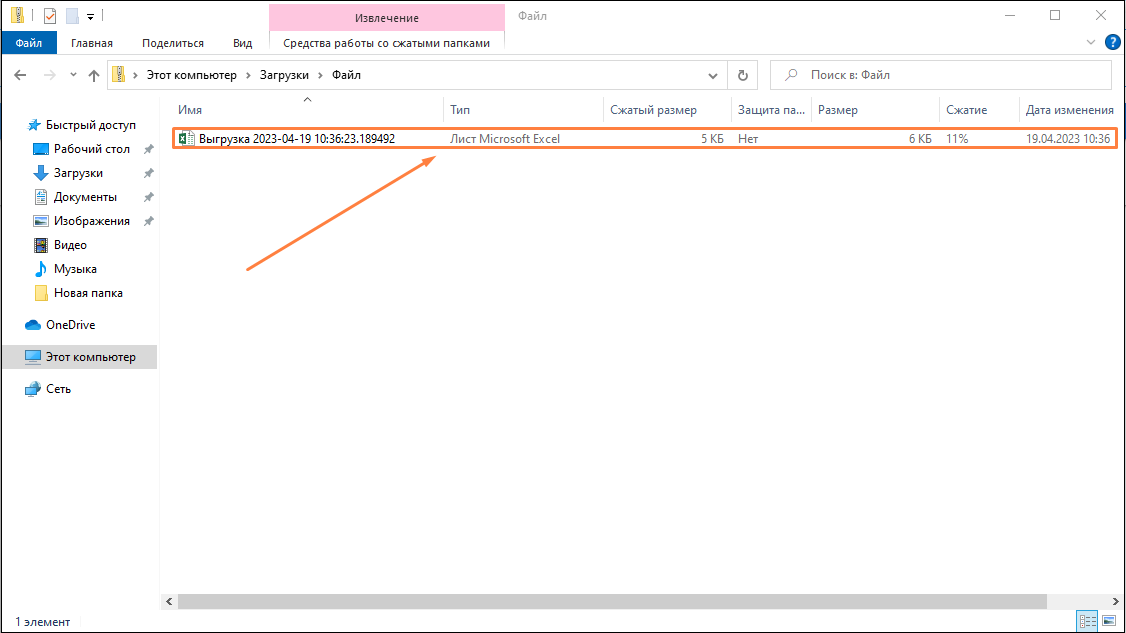Expand the ribbon with chevron arrow

(1091, 43)
